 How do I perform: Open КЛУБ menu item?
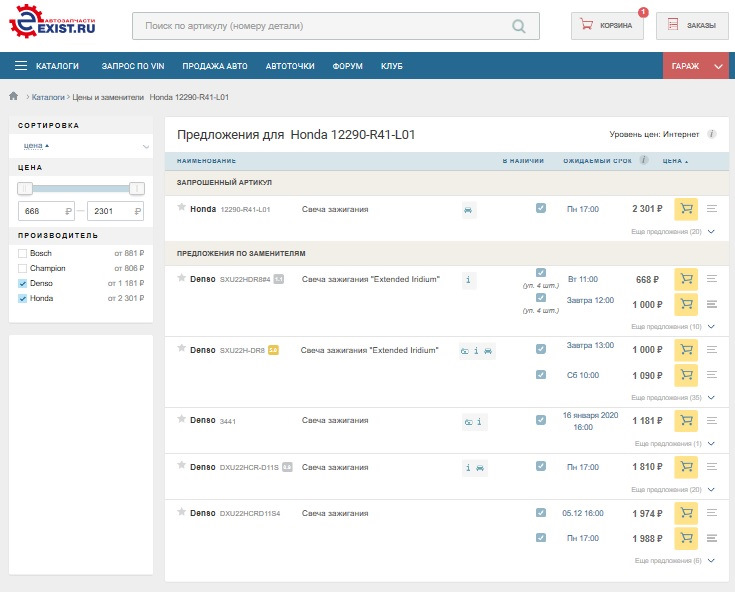pyautogui.click(x=391, y=66)
